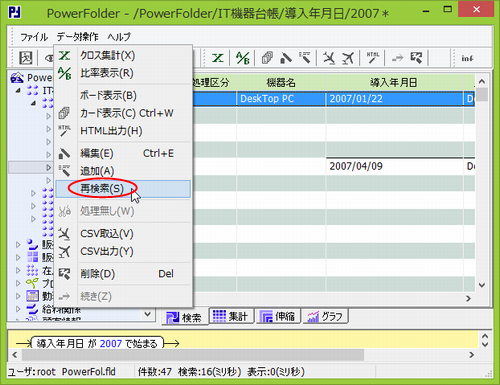Choose CSV取込(V) from the menu

tap(123, 234)
